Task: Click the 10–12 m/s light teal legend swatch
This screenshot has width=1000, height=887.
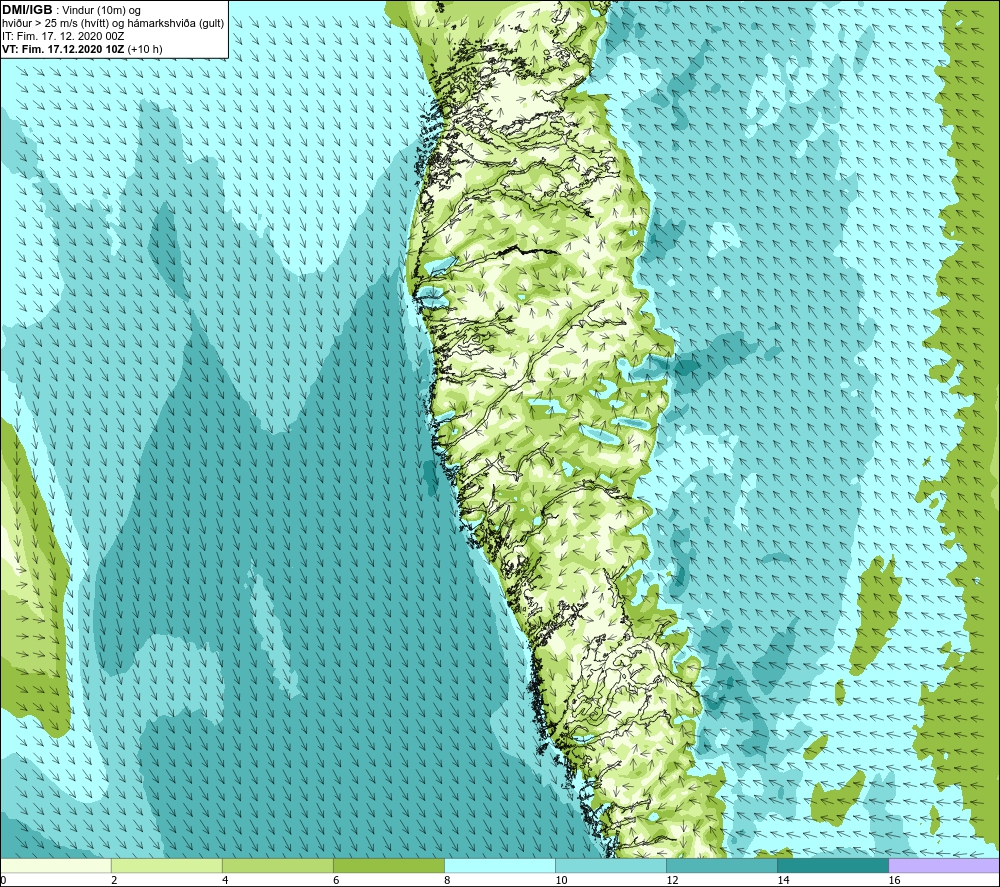Action: 611,866
